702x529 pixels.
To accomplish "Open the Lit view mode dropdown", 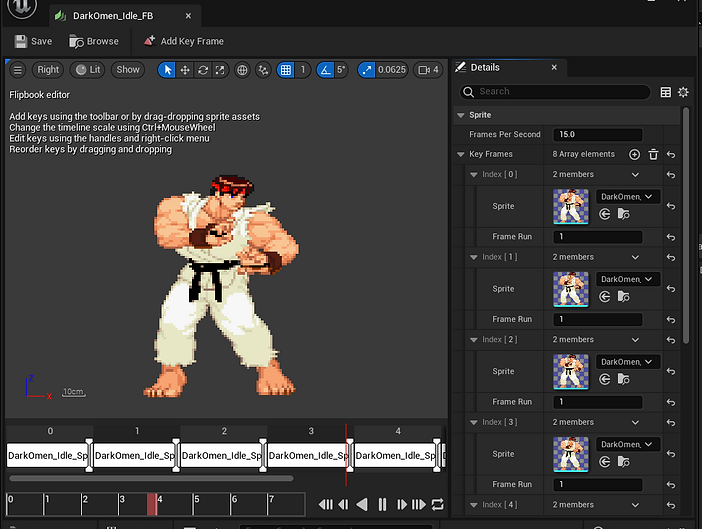I will coord(88,70).
